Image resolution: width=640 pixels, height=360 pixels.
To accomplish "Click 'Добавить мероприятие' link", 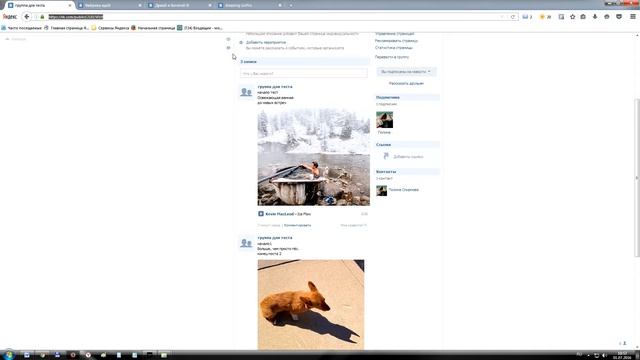I will (x=266, y=42).
